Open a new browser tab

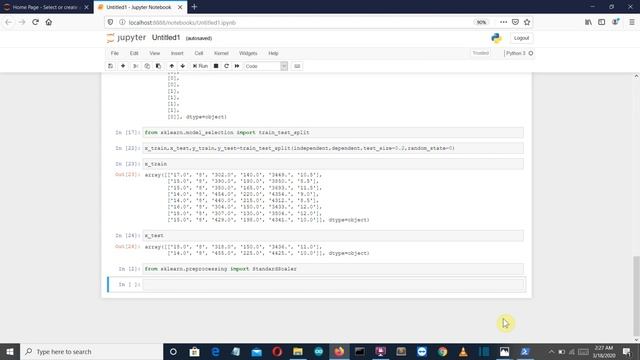194,7
